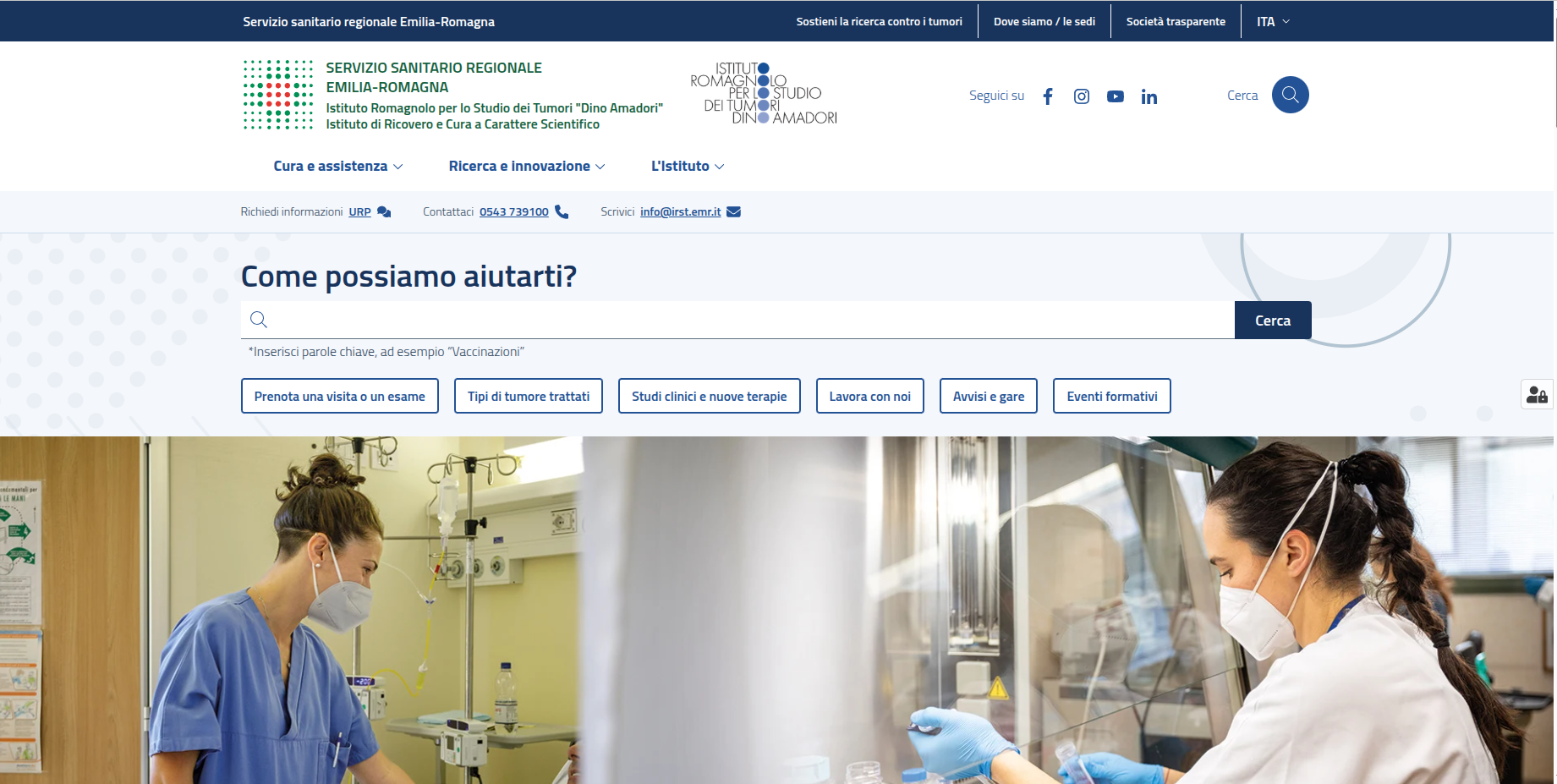This screenshot has width=1557, height=784.
Task: Select Dove siamo / le sedi
Action: (x=1044, y=22)
